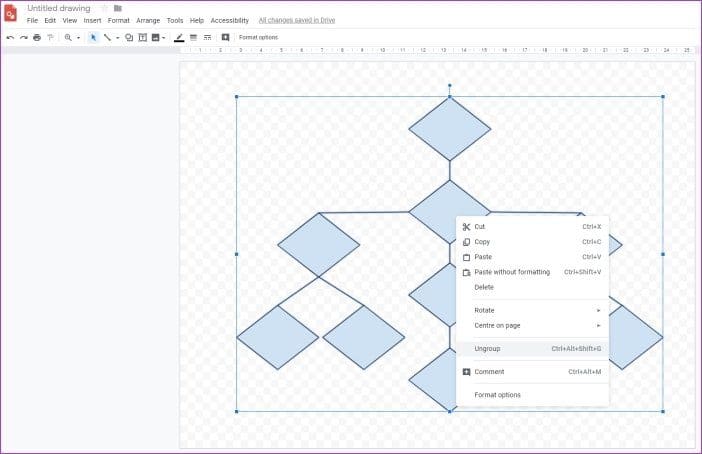Image resolution: width=702 pixels, height=454 pixels.
Task: Click the Zoom magnifier tool
Action: click(x=68, y=38)
